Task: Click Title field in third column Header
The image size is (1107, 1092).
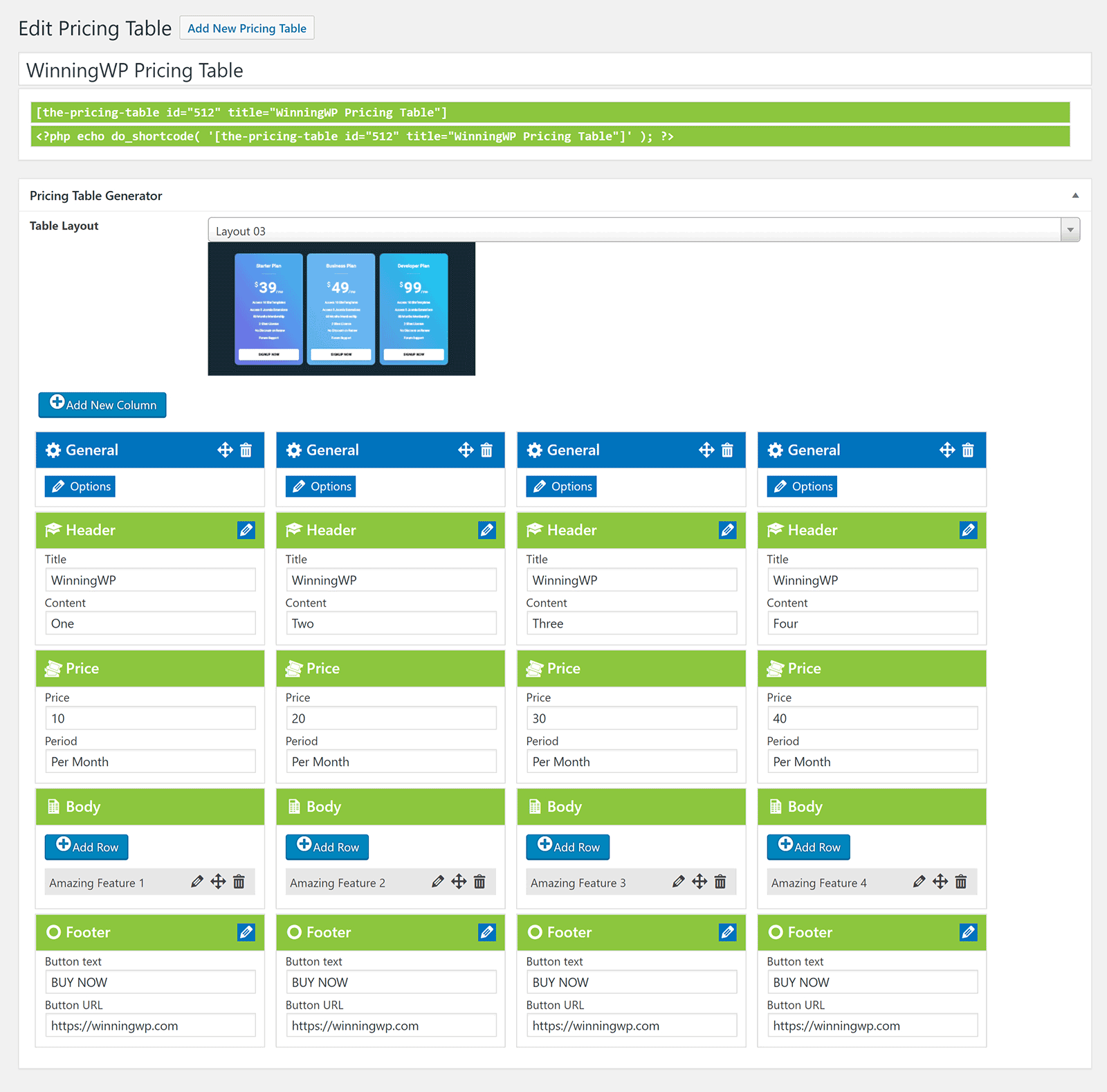Action: [x=632, y=580]
